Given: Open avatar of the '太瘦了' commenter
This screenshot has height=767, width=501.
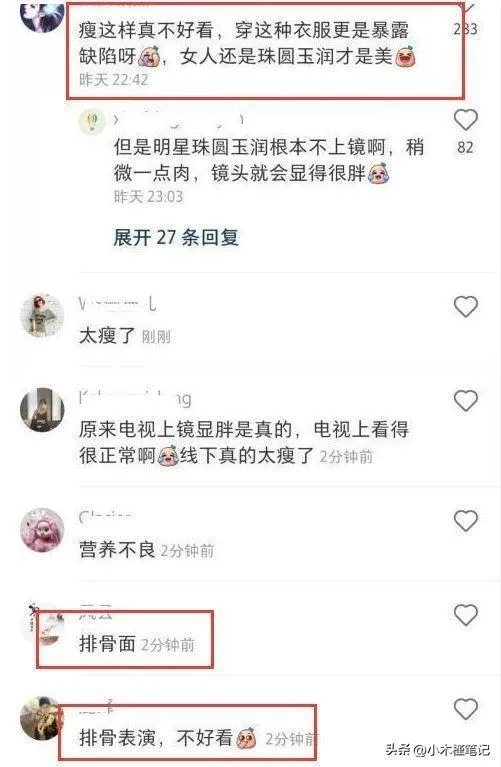Looking at the screenshot, I should click(42, 316).
